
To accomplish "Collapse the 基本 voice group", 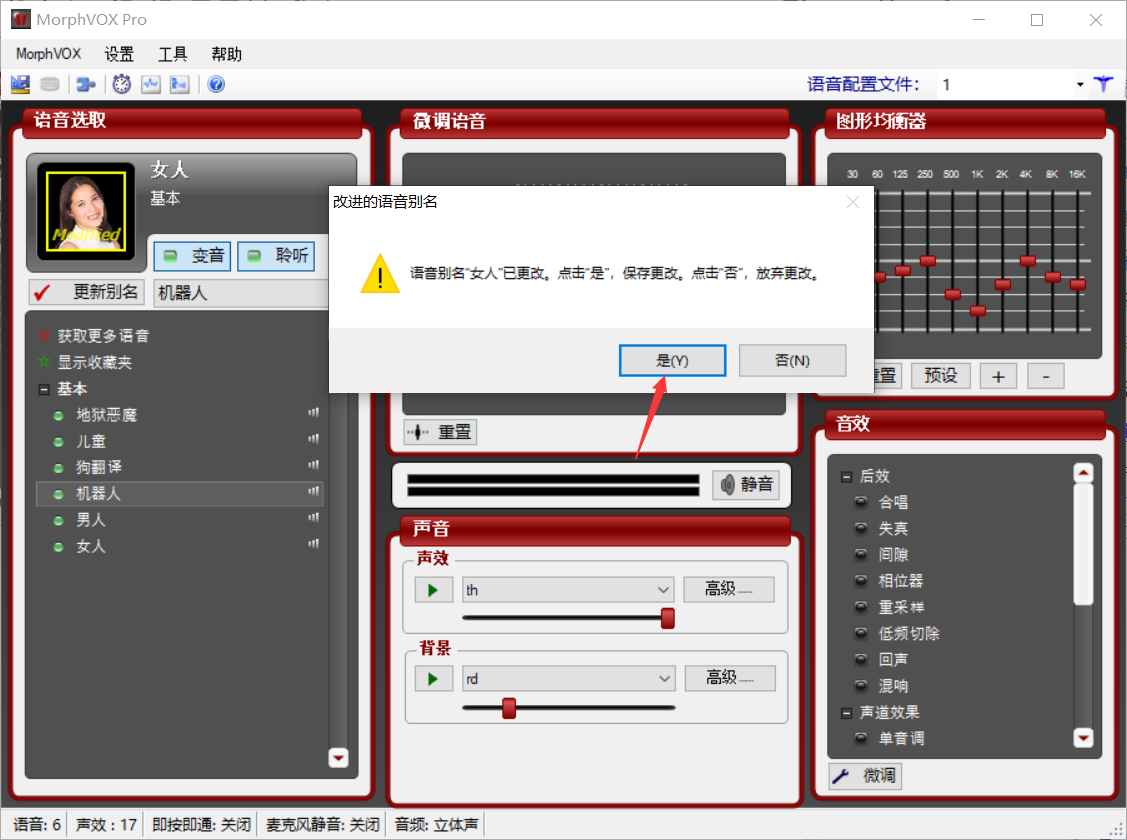I will (44, 389).
